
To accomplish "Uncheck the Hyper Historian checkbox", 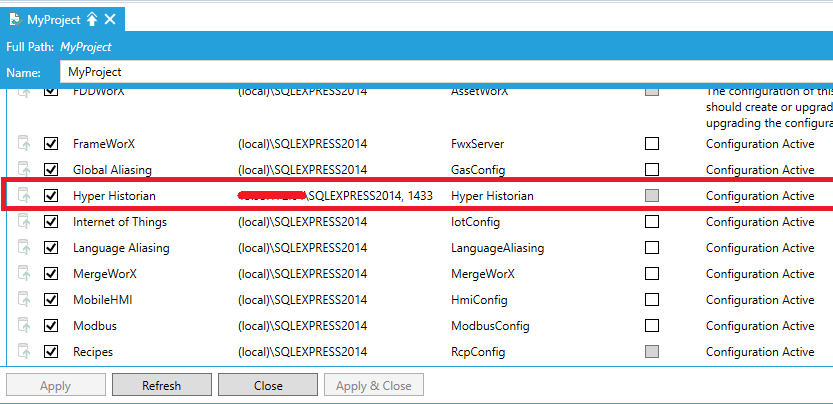I will pos(51,196).
